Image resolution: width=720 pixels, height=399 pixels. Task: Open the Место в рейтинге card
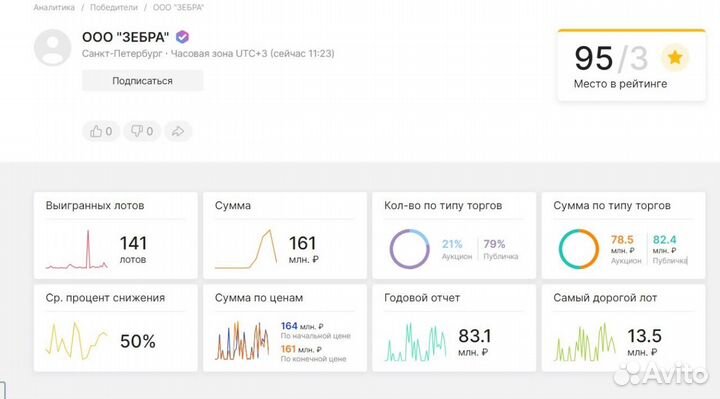coord(631,65)
